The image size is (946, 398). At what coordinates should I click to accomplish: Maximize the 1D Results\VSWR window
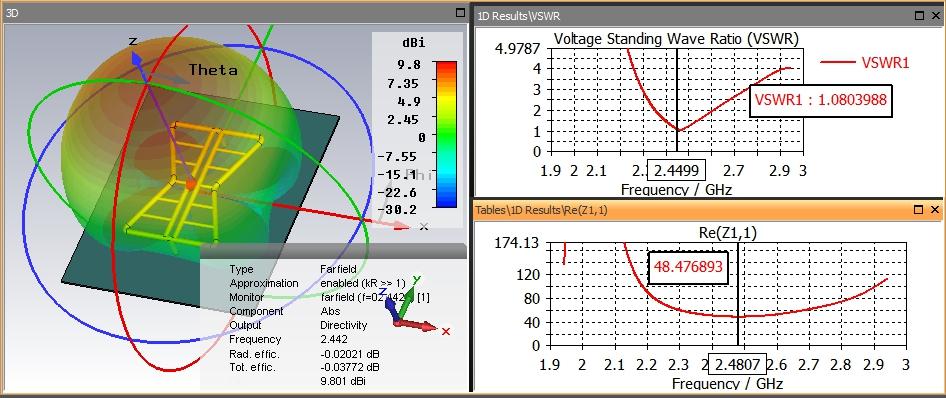click(919, 16)
